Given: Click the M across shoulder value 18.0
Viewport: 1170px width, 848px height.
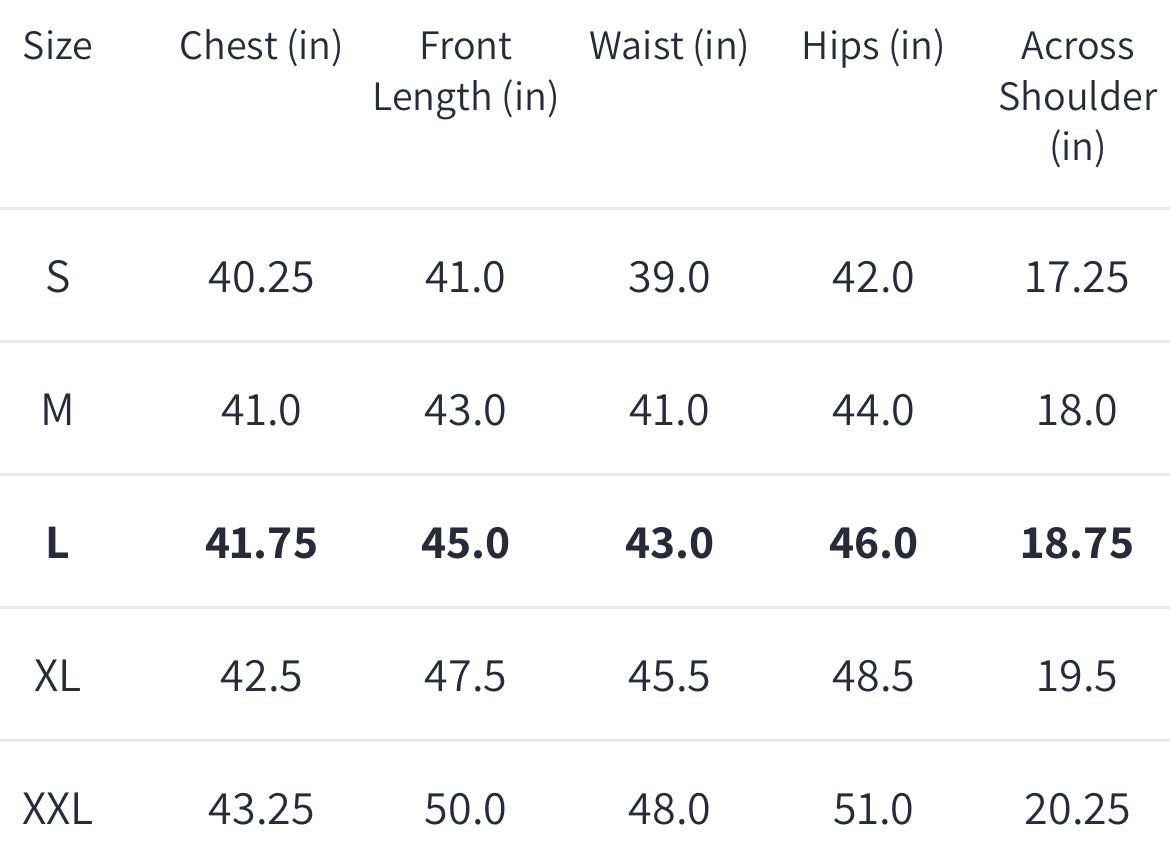Looking at the screenshot, I should [1077, 410].
